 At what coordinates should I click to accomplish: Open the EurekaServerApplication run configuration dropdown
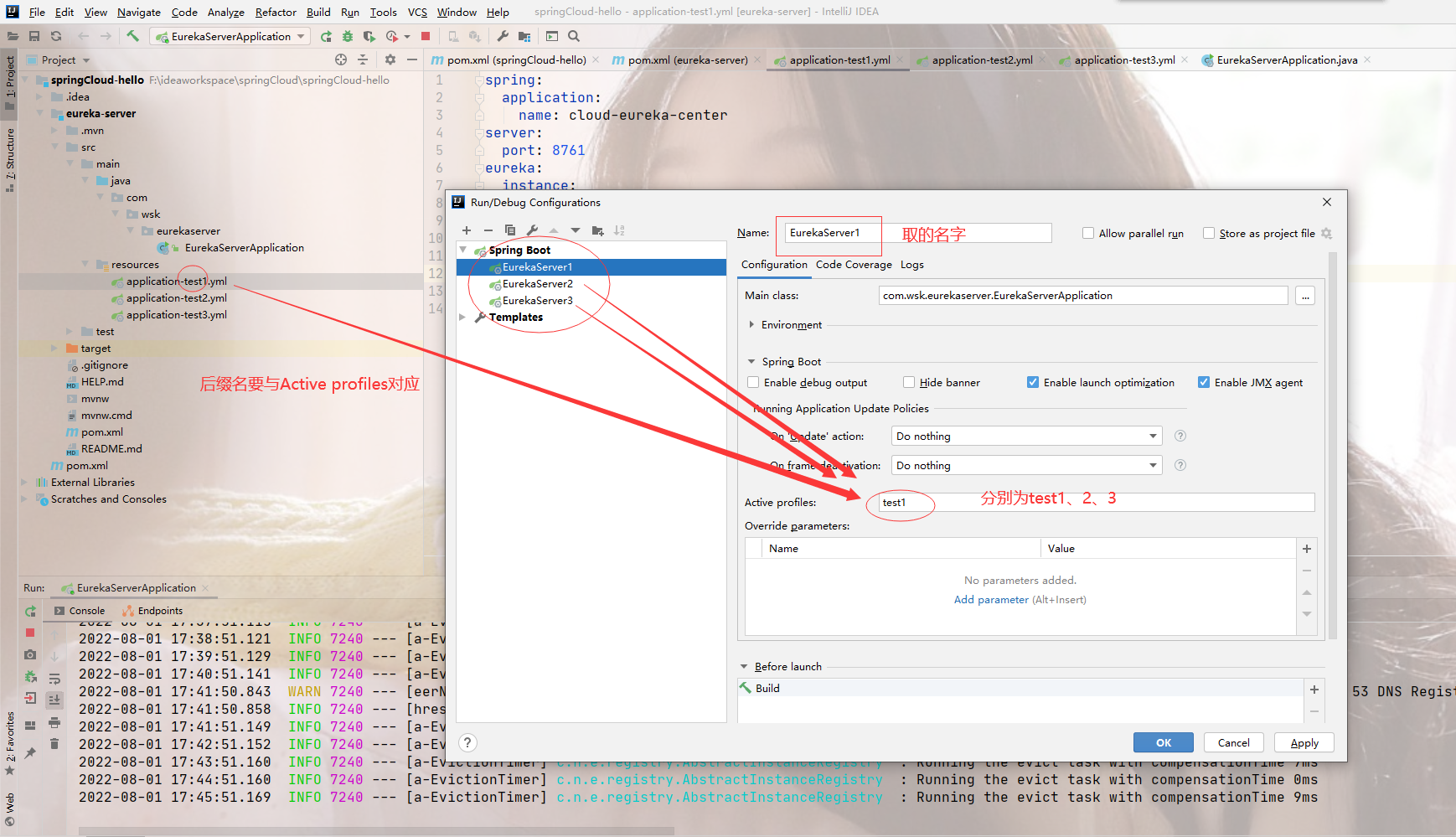(x=230, y=36)
